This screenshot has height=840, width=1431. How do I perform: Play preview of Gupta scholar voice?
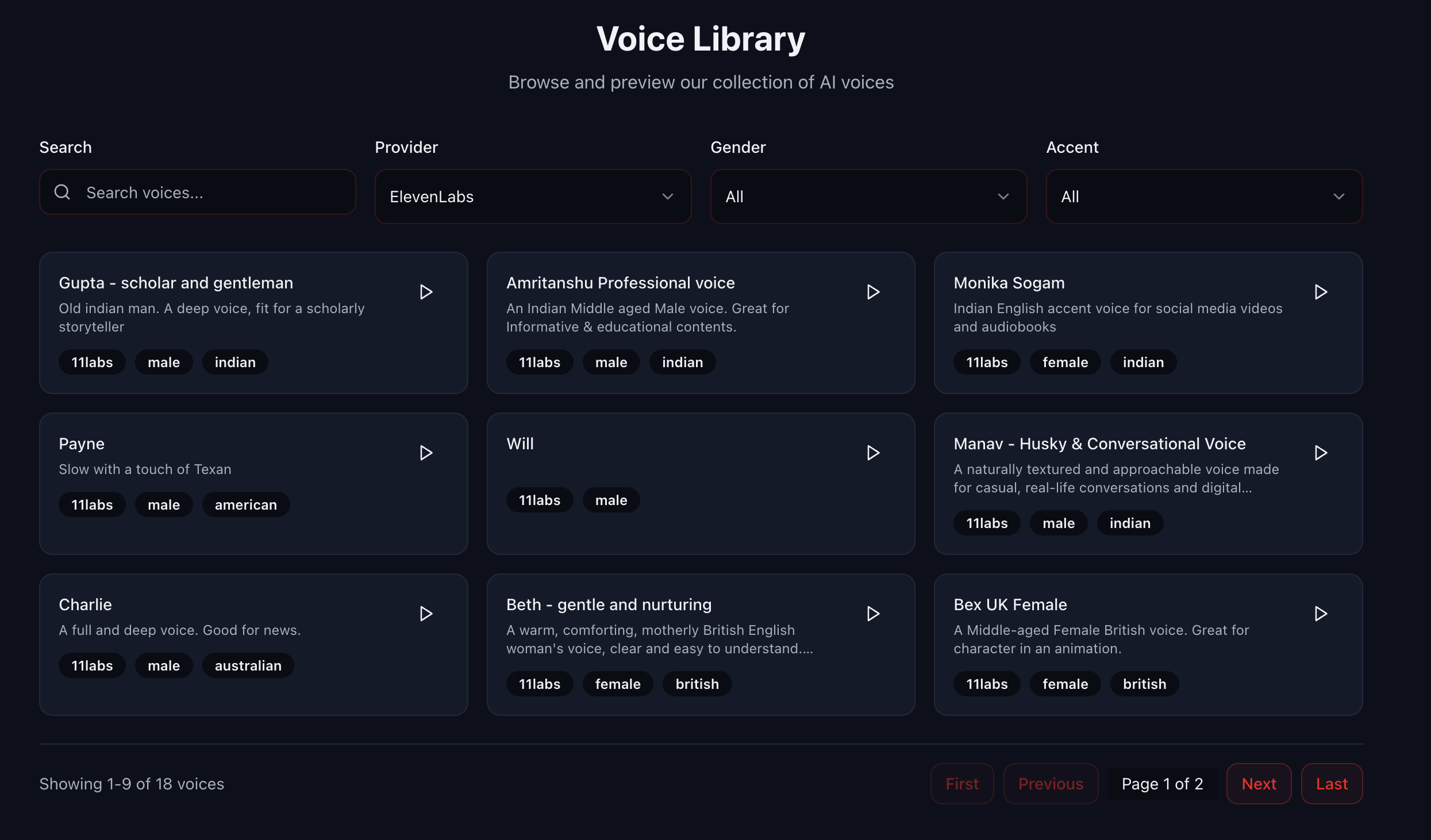[x=425, y=292]
